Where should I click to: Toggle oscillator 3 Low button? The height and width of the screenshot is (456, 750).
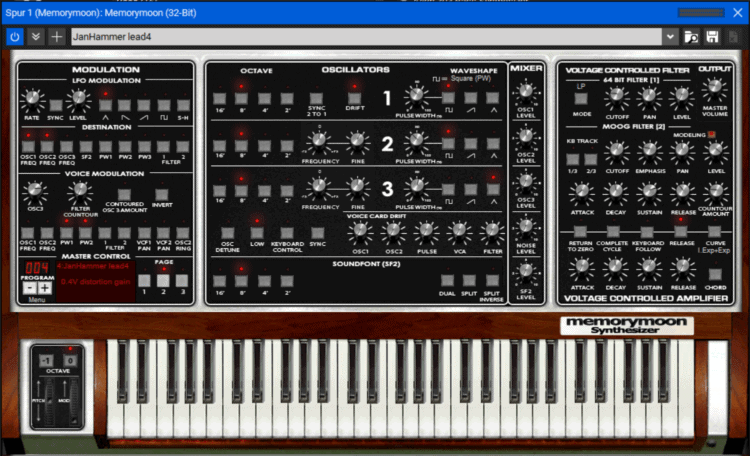click(x=257, y=233)
